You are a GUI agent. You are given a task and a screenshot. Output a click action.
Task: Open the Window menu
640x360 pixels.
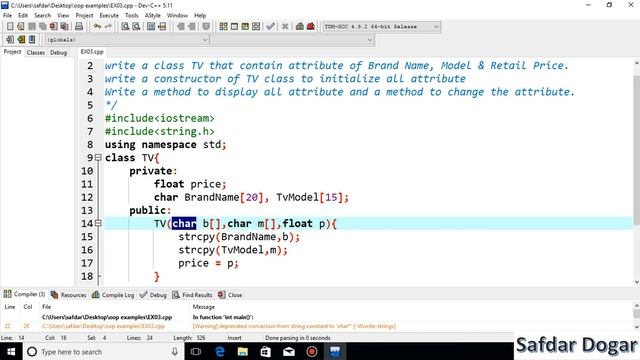(x=177, y=15)
